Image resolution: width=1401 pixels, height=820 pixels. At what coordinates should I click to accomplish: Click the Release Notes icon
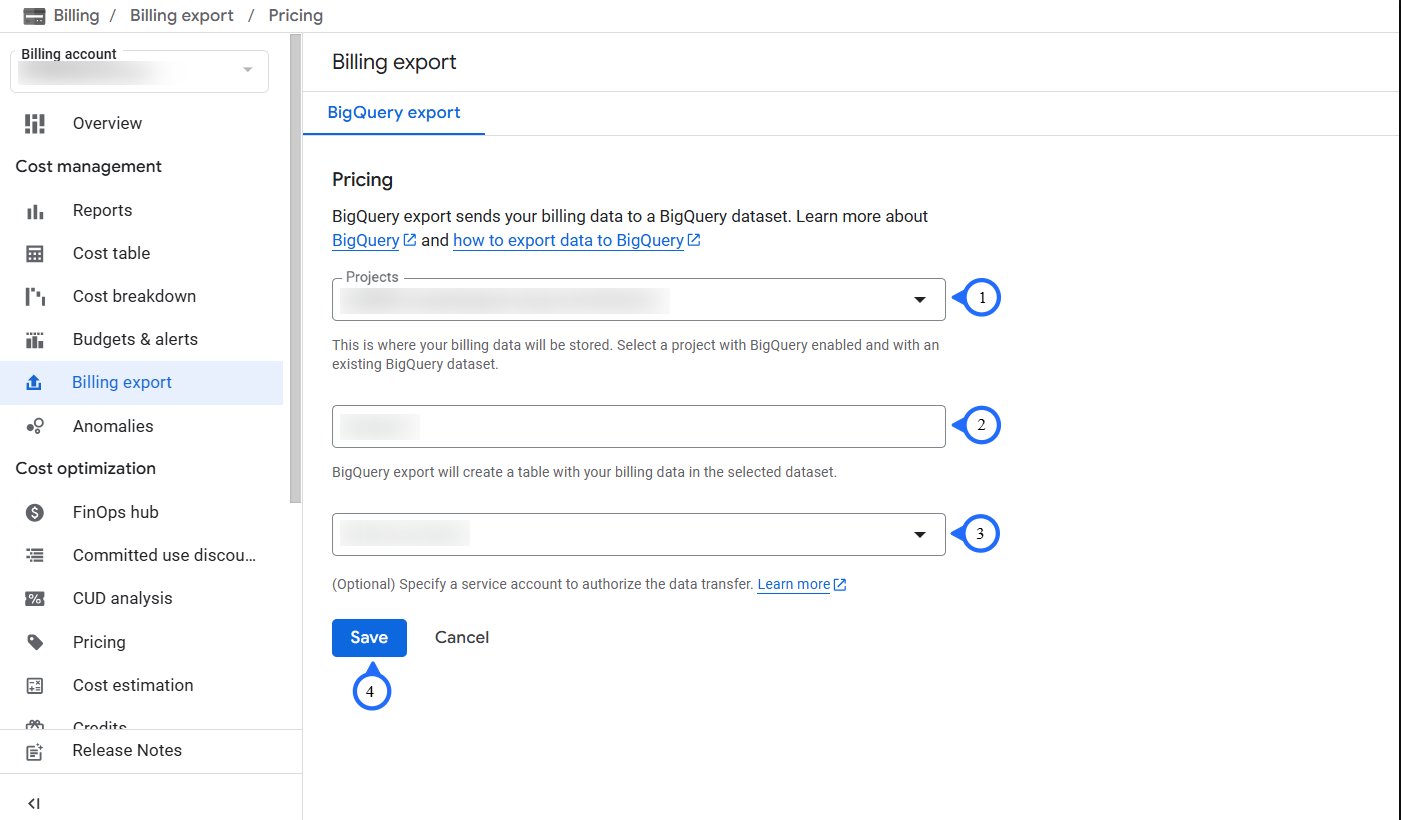(x=35, y=752)
